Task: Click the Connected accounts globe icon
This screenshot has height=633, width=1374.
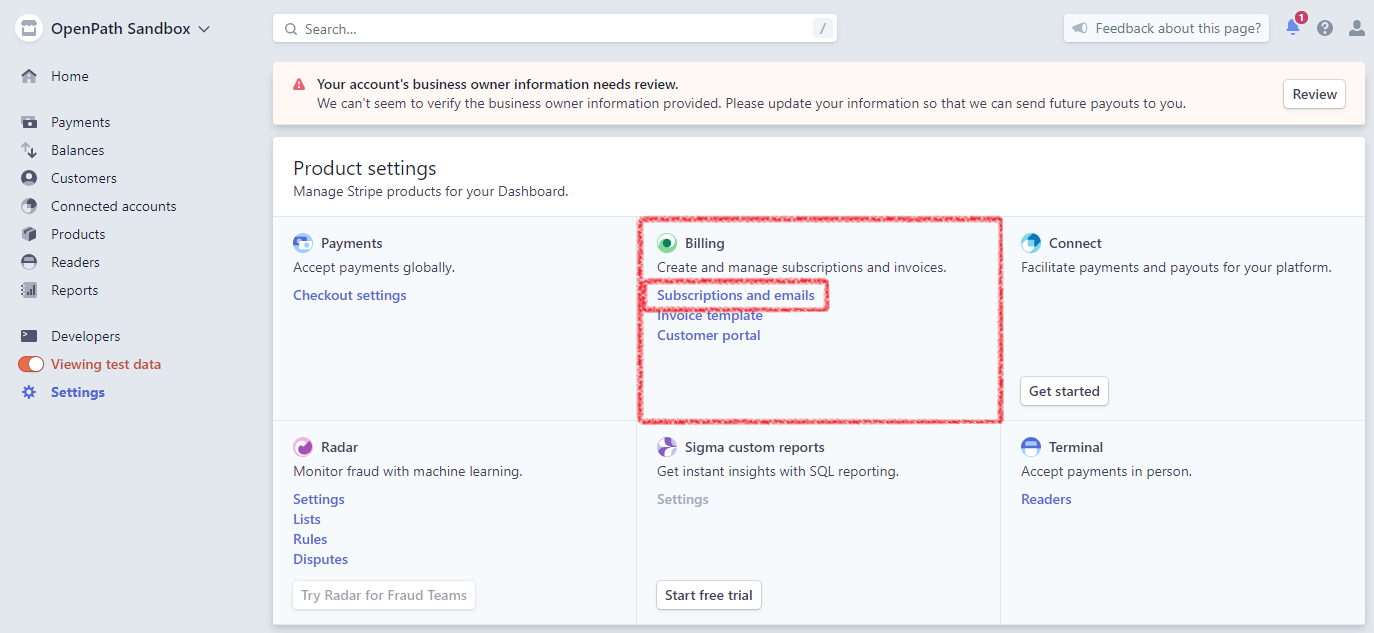Action: pyautogui.click(x=29, y=206)
